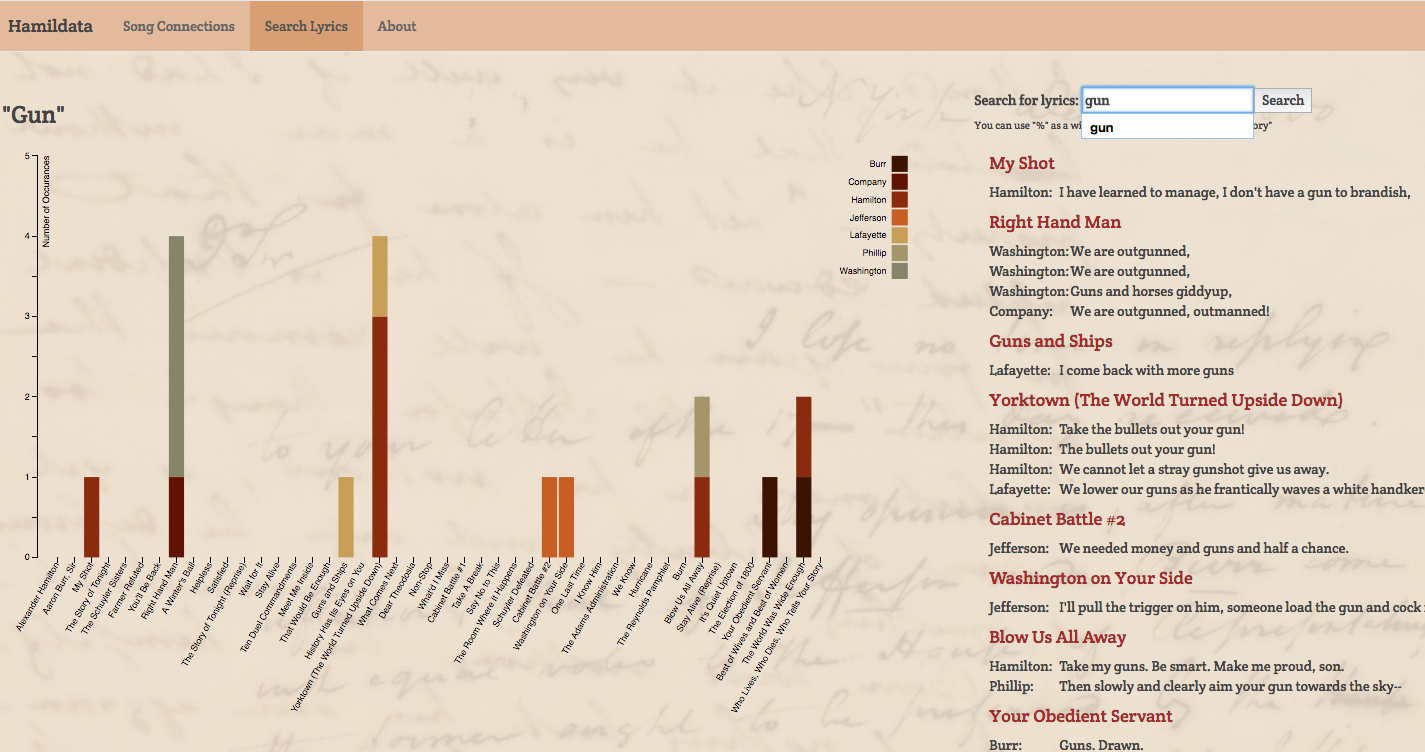Click Burr's bottom segment of World Was Wide Enough bar
1425x752 pixels.
[x=804, y=517]
